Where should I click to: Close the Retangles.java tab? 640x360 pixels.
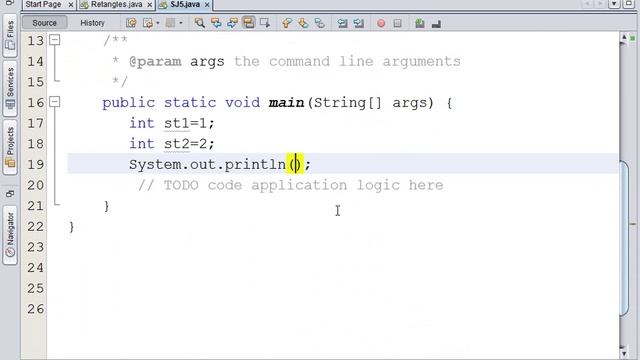149,5
